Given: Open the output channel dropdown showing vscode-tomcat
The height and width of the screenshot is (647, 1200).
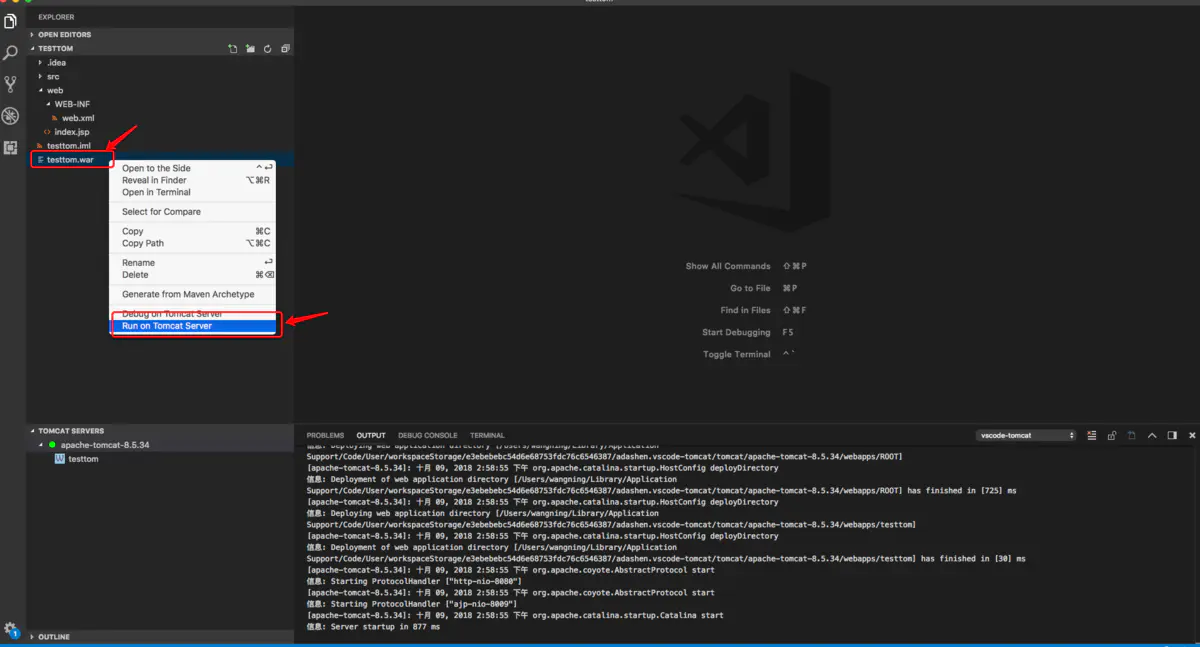Looking at the screenshot, I should 1026,435.
